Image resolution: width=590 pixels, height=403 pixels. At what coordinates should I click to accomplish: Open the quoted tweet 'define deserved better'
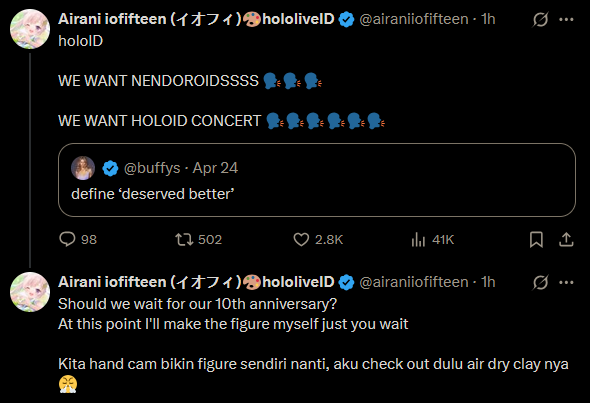(x=317, y=180)
